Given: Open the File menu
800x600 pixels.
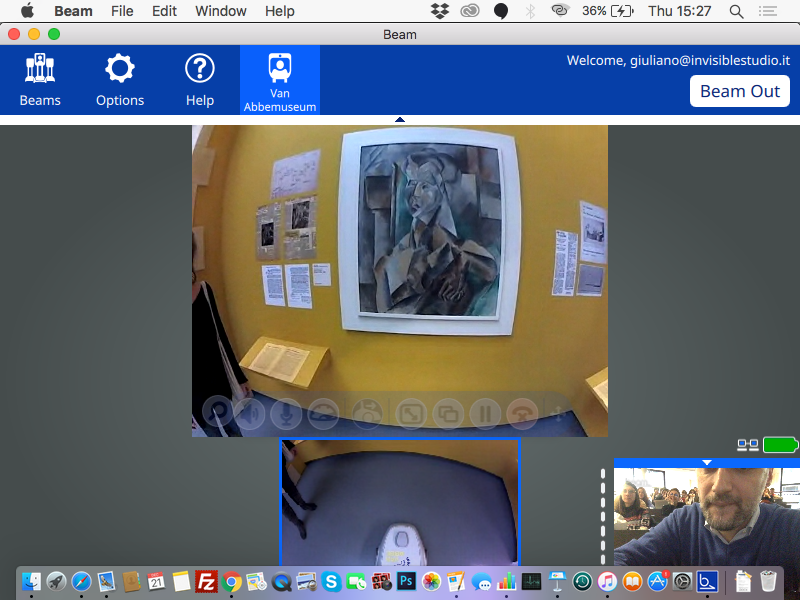Looking at the screenshot, I should coord(122,11).
